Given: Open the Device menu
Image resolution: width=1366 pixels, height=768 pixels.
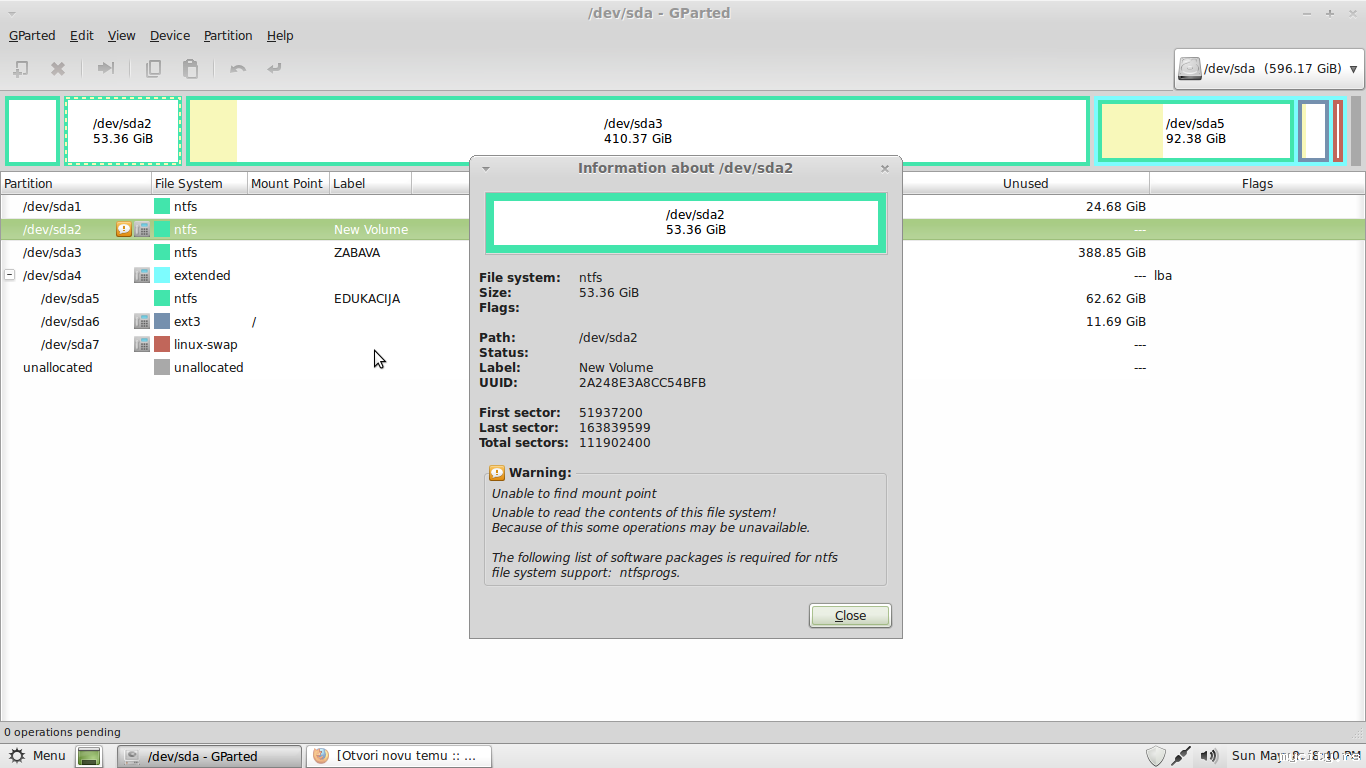Looking at the screenshot, I should point(170,35).
